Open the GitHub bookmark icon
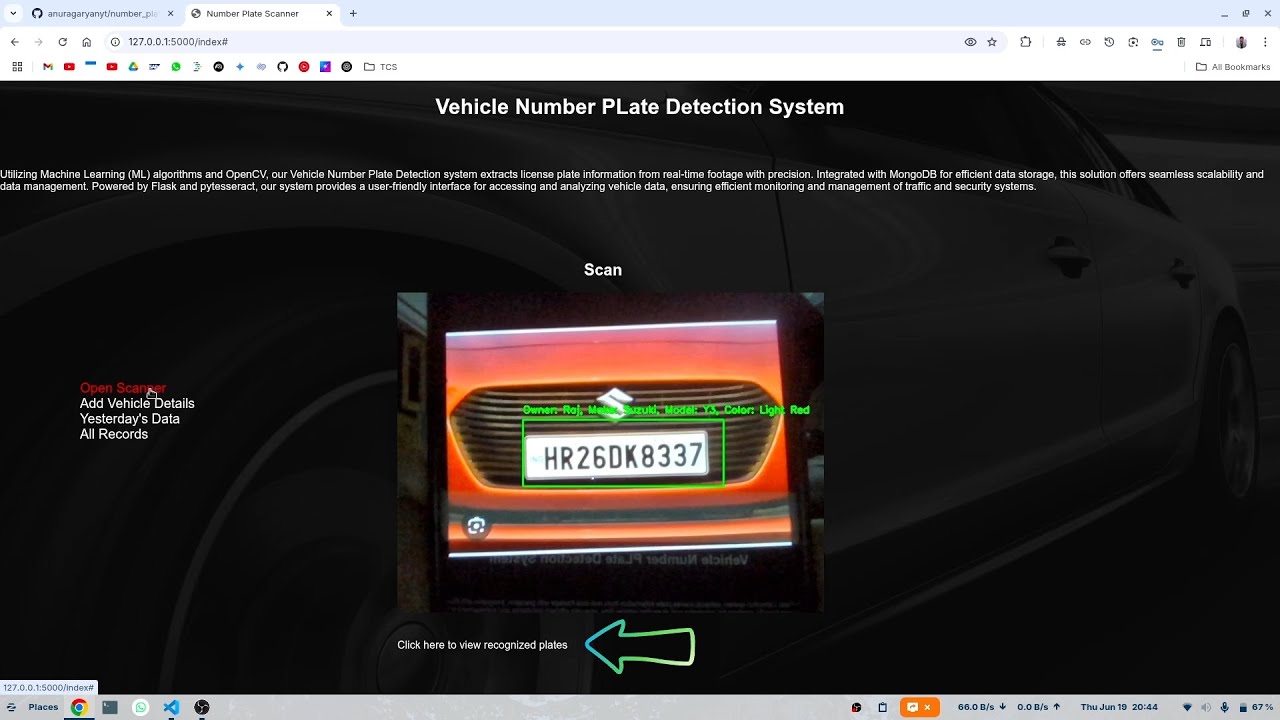 click(x=283, y=67)
